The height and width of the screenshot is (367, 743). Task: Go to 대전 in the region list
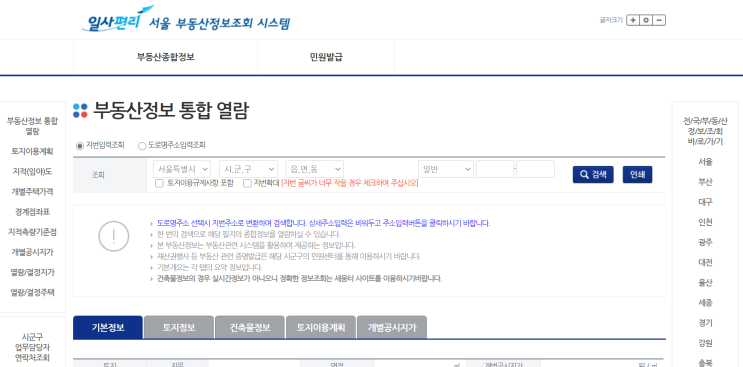coord(705,262)
